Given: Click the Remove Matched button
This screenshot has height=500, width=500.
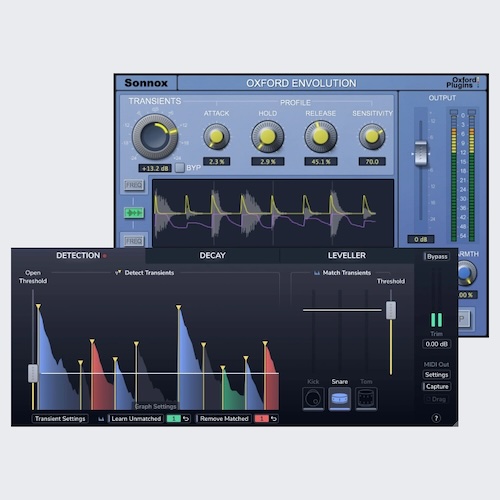Looking at the screenshot, I should coord(224,419).
